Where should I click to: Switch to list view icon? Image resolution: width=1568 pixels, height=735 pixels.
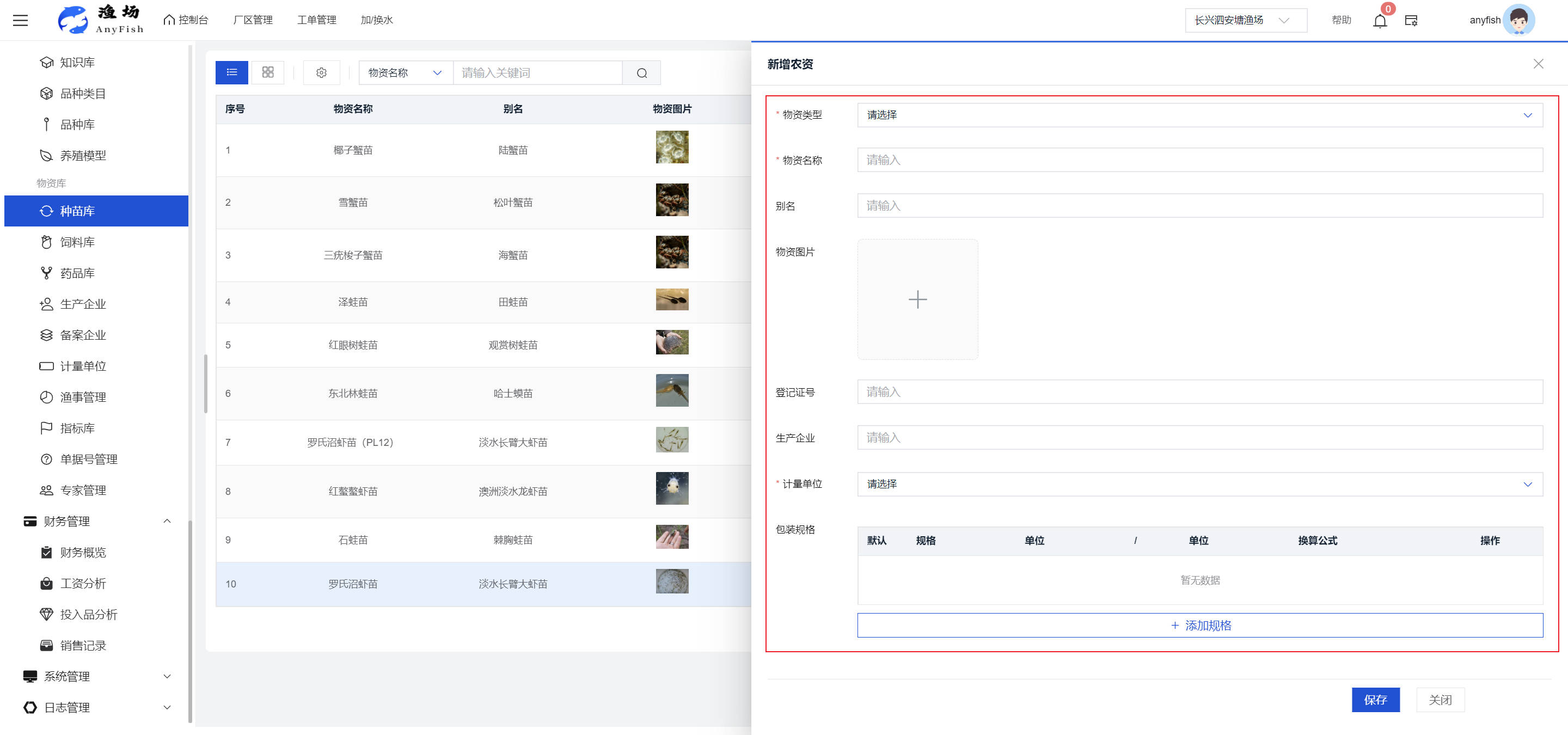[x=231, y=72]
